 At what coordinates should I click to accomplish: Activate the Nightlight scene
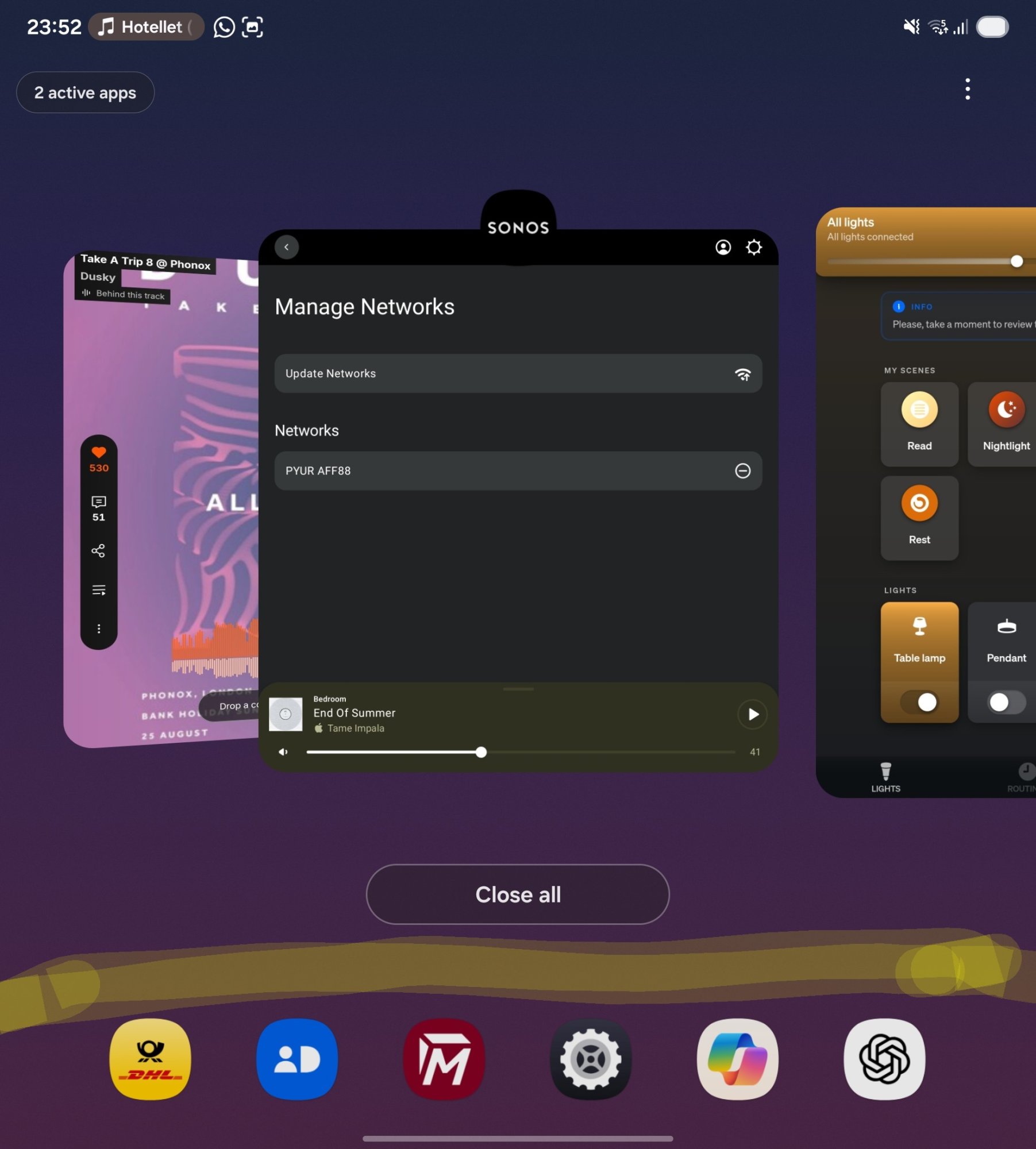(1003, 424)
